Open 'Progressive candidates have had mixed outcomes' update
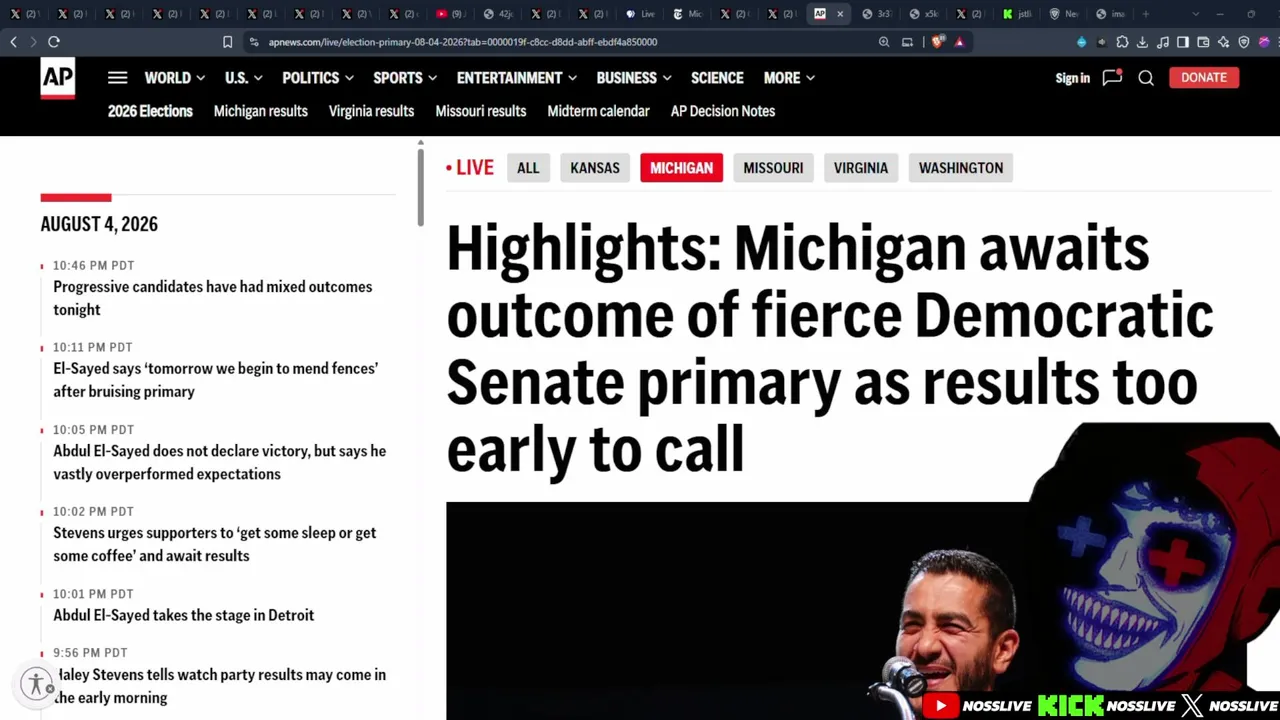Image resolution: width=1280 pixels, height=720 pixels. [213, 298]
